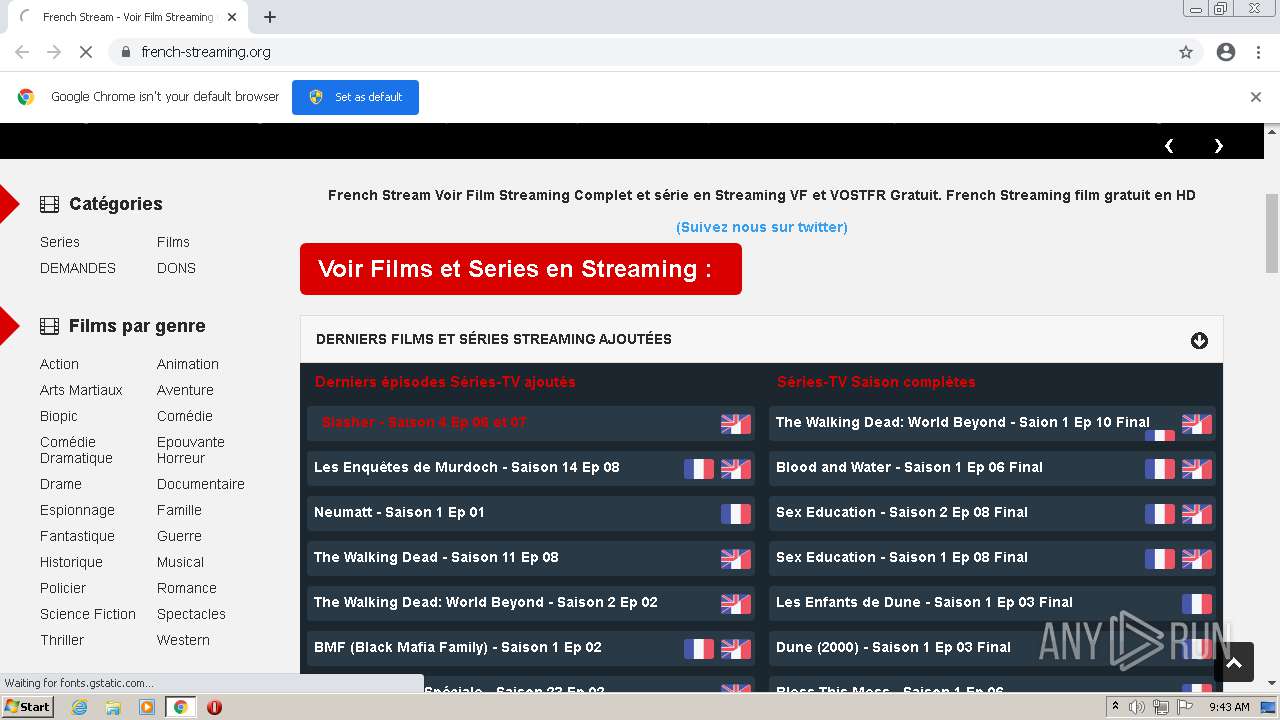Browse the Science Fiction genre
The width and height of the screenshot is (1280, 720).
pyautogui.click(x=88, y=614)
